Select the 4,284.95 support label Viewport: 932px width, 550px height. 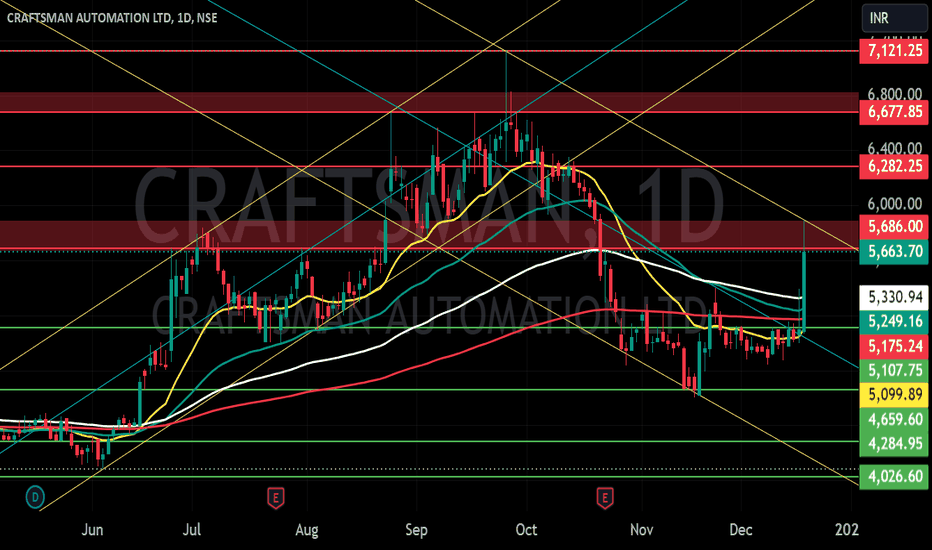click(894, 444)
